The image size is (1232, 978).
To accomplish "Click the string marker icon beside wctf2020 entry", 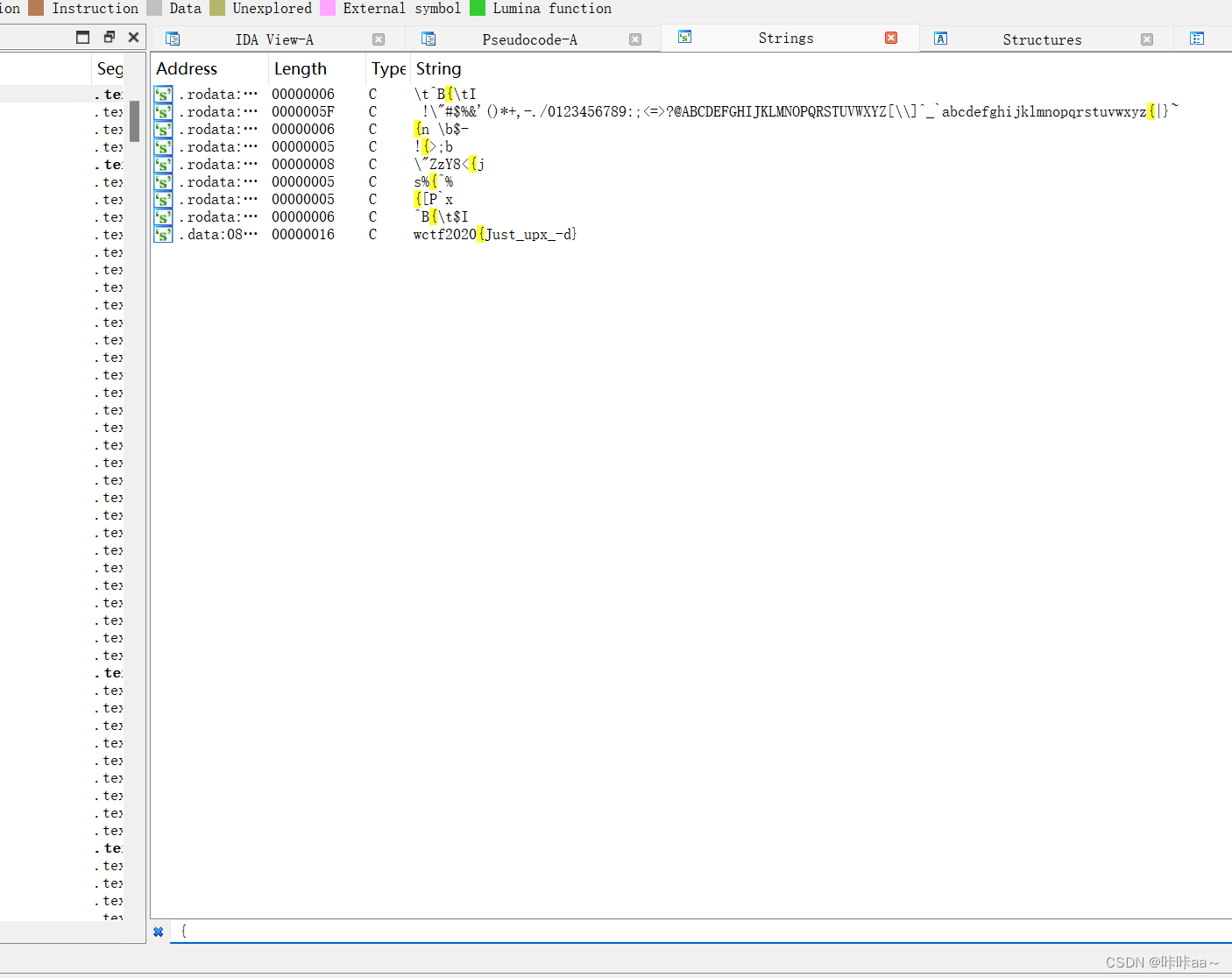I will point(163,234).
